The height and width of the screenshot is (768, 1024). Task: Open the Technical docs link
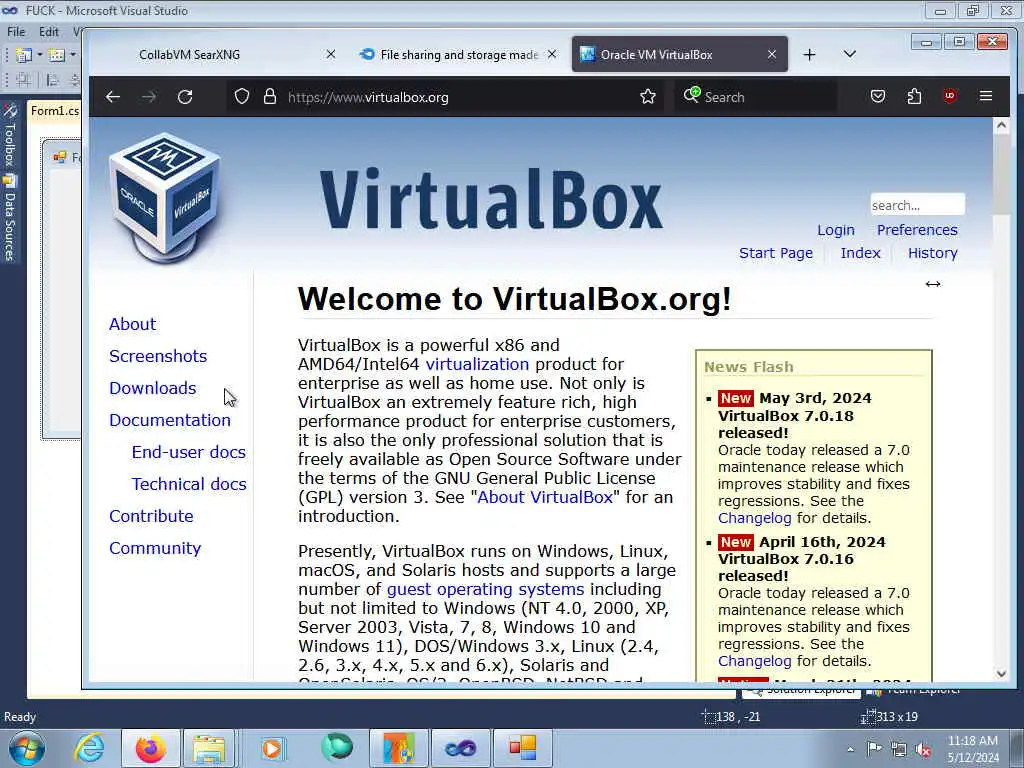pyautogui.click(x=189, y=484)
